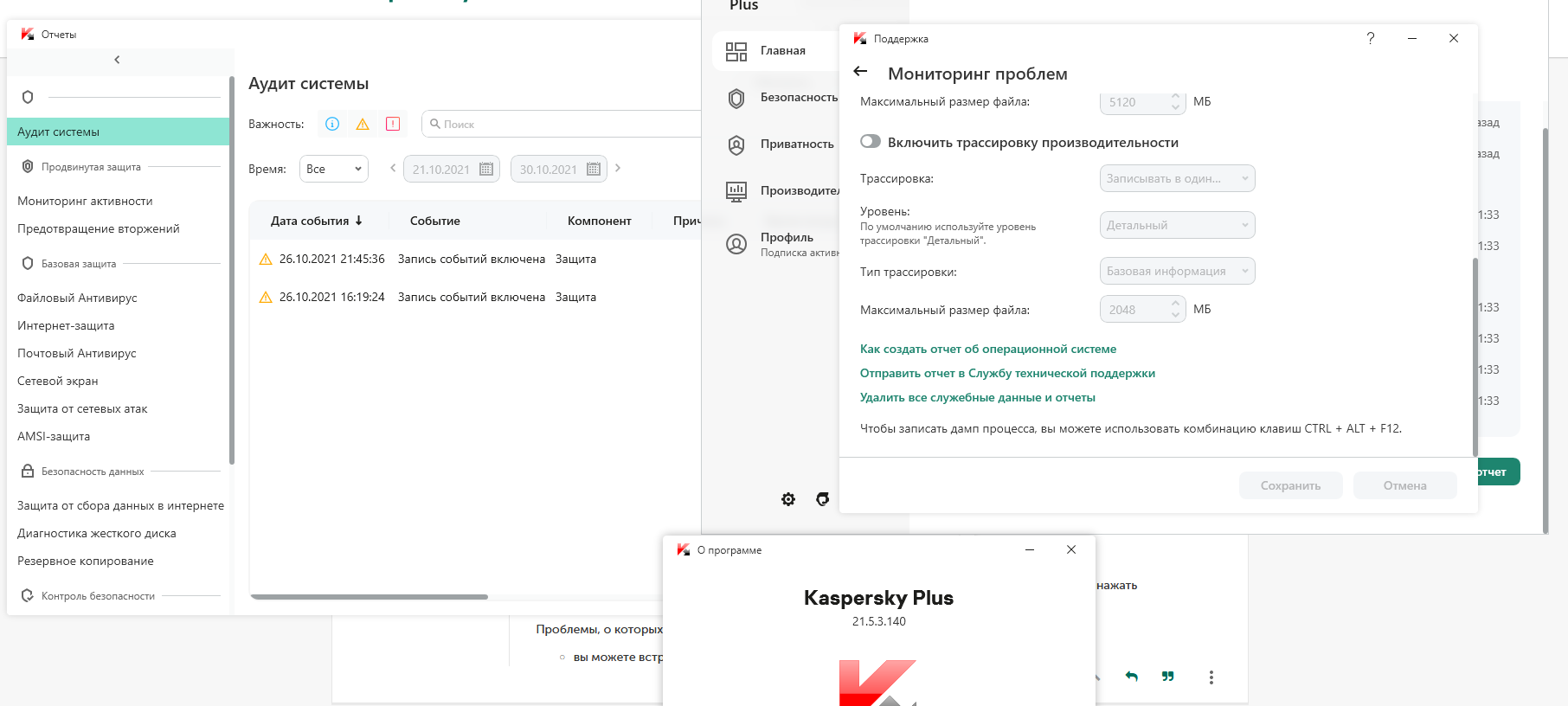This screenshot has height=706, width=1568.
Task: Click Отправить отчет в Службу технической поддержки
Action: pos(1007,373)
